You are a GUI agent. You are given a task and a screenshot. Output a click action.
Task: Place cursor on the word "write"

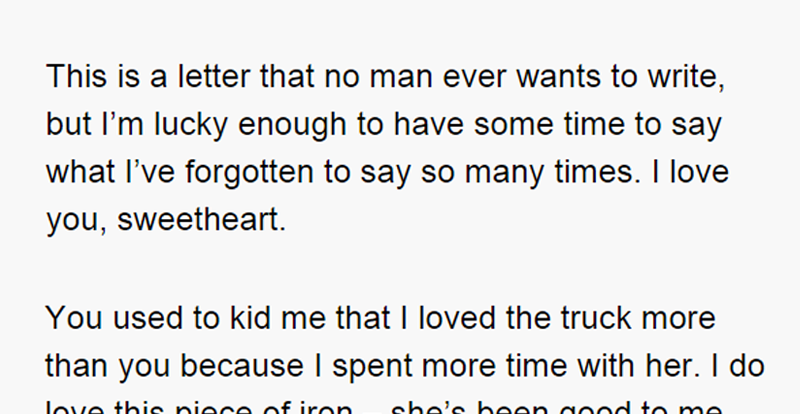tap(690, 77)
